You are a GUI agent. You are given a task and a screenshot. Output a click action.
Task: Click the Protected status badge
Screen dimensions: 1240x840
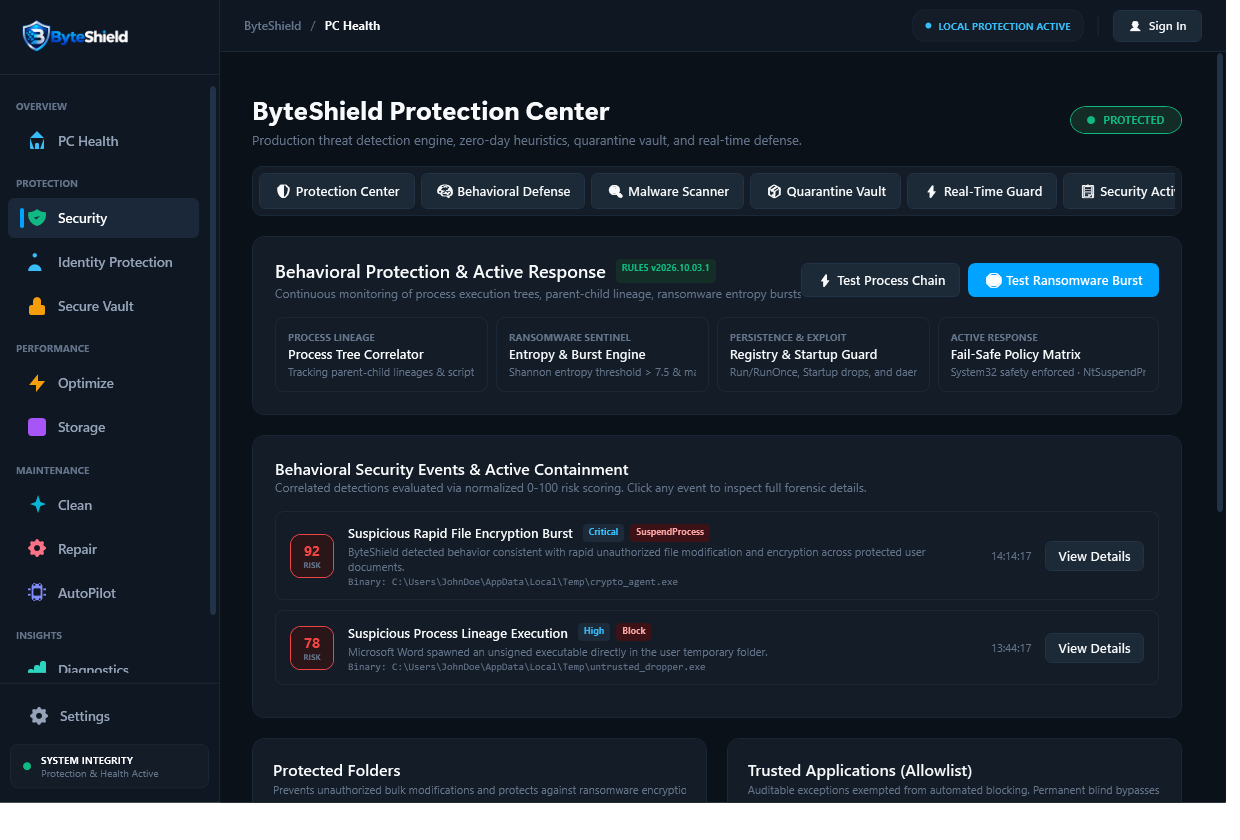[x=1125, y=120]
